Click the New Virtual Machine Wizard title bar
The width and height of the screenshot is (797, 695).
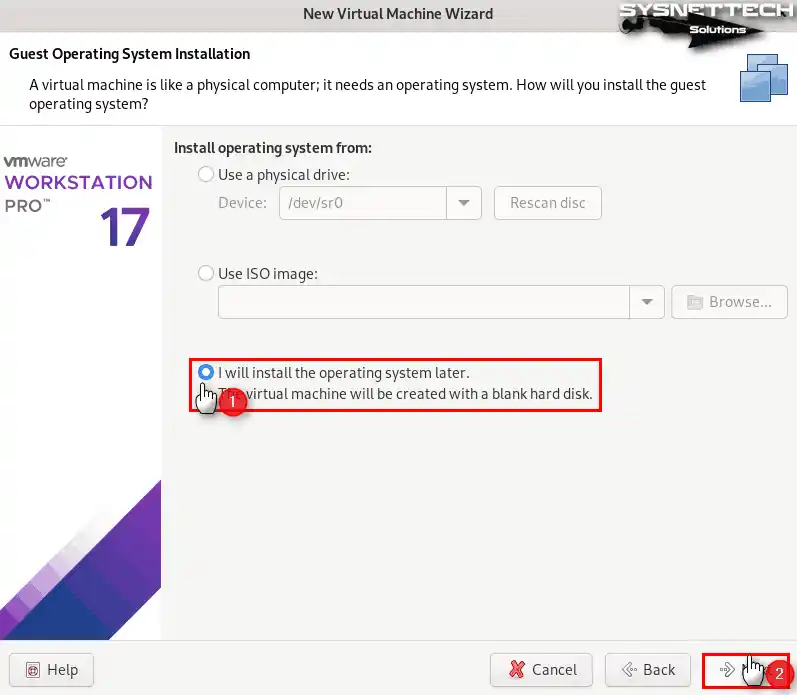(397, 14)
